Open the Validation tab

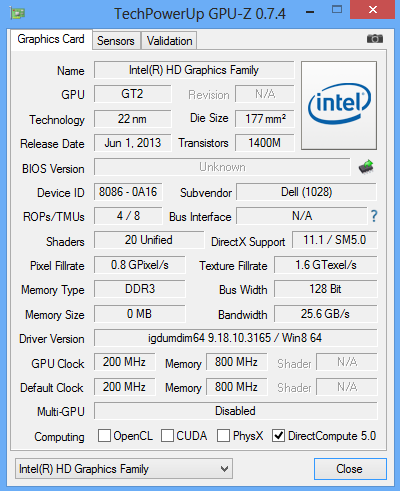pos(169,41)
